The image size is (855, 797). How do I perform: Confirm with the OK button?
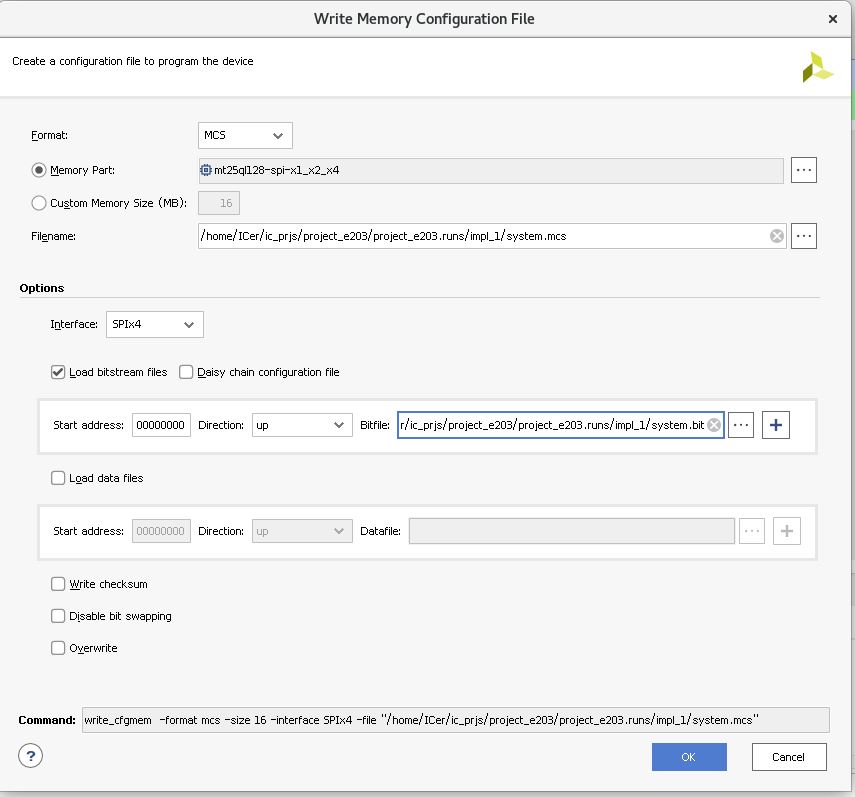(689, 757)
